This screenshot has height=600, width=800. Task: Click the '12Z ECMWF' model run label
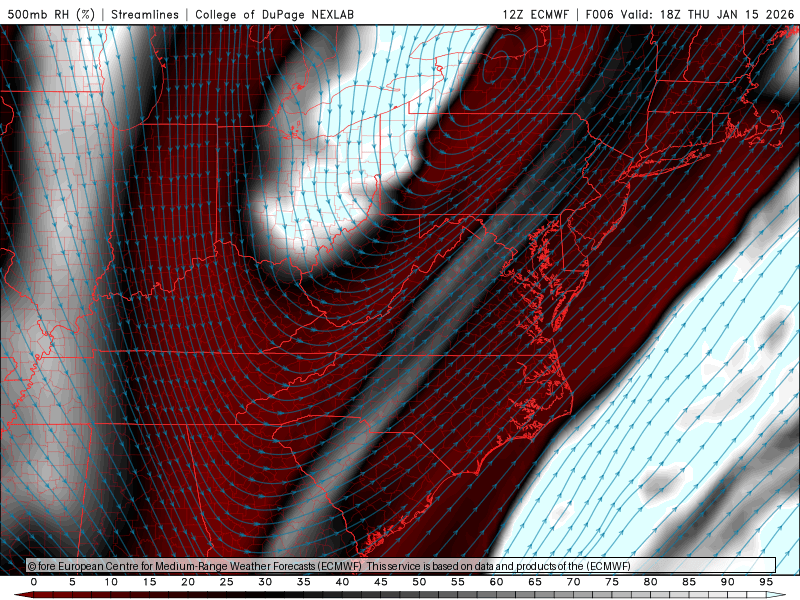pos(535,14)
